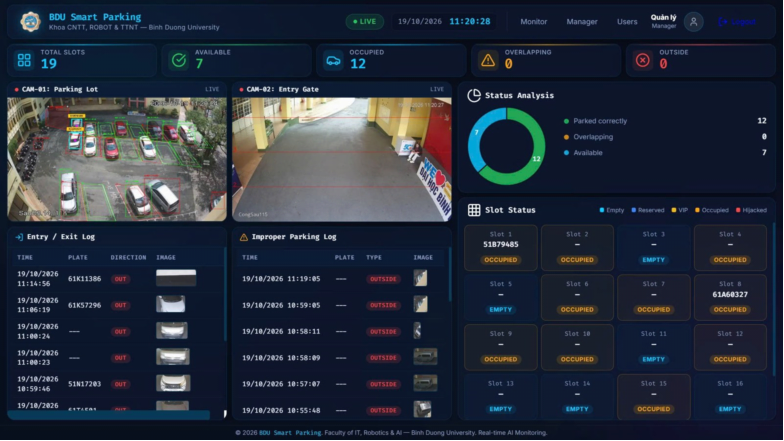Screen dimensions: 784x441
Task: Click the Reserved legend swatch in Slot Status
Action: [x=634, y=210]
